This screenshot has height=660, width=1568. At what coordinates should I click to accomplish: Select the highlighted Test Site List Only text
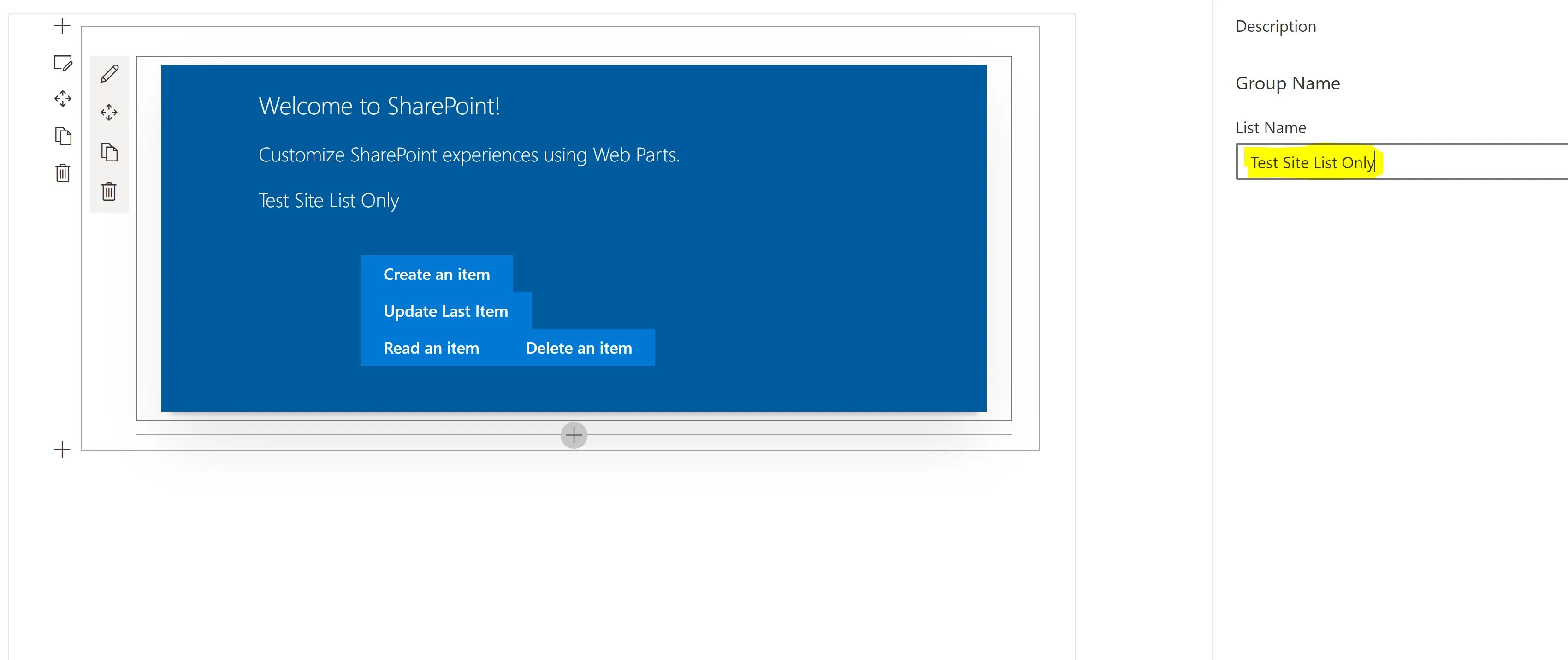(1312, 162)
